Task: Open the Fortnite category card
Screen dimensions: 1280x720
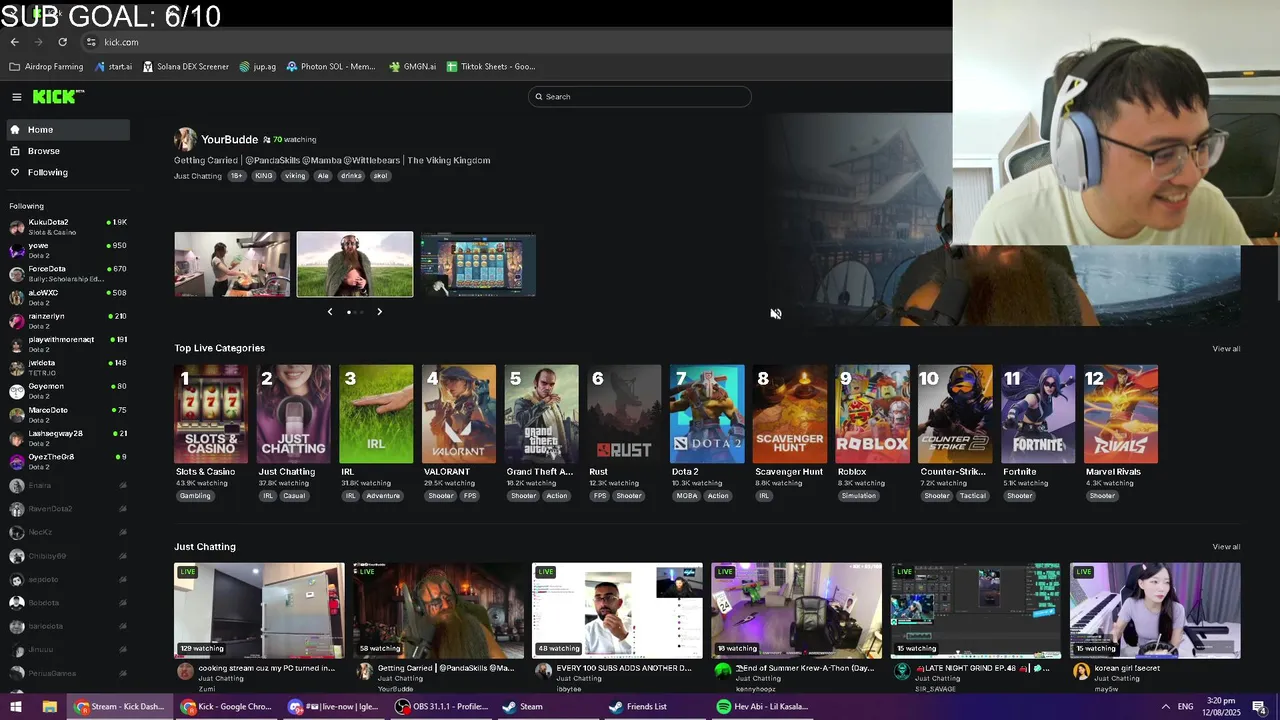Action: [x=1038, y=414]
